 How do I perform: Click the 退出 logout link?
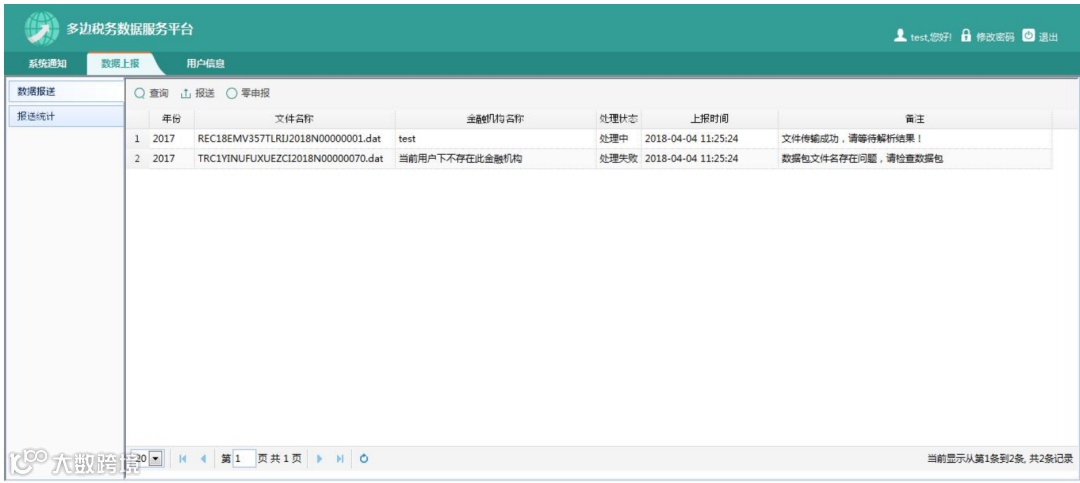coord(1048,37)
